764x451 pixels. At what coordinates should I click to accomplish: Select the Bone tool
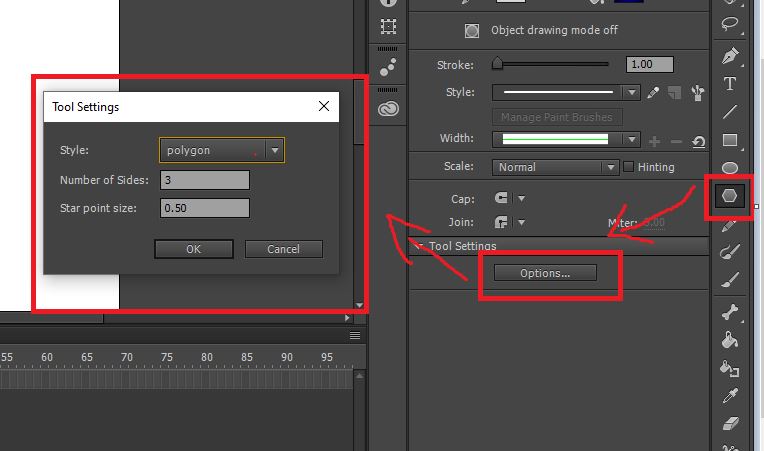click(729, 312)
